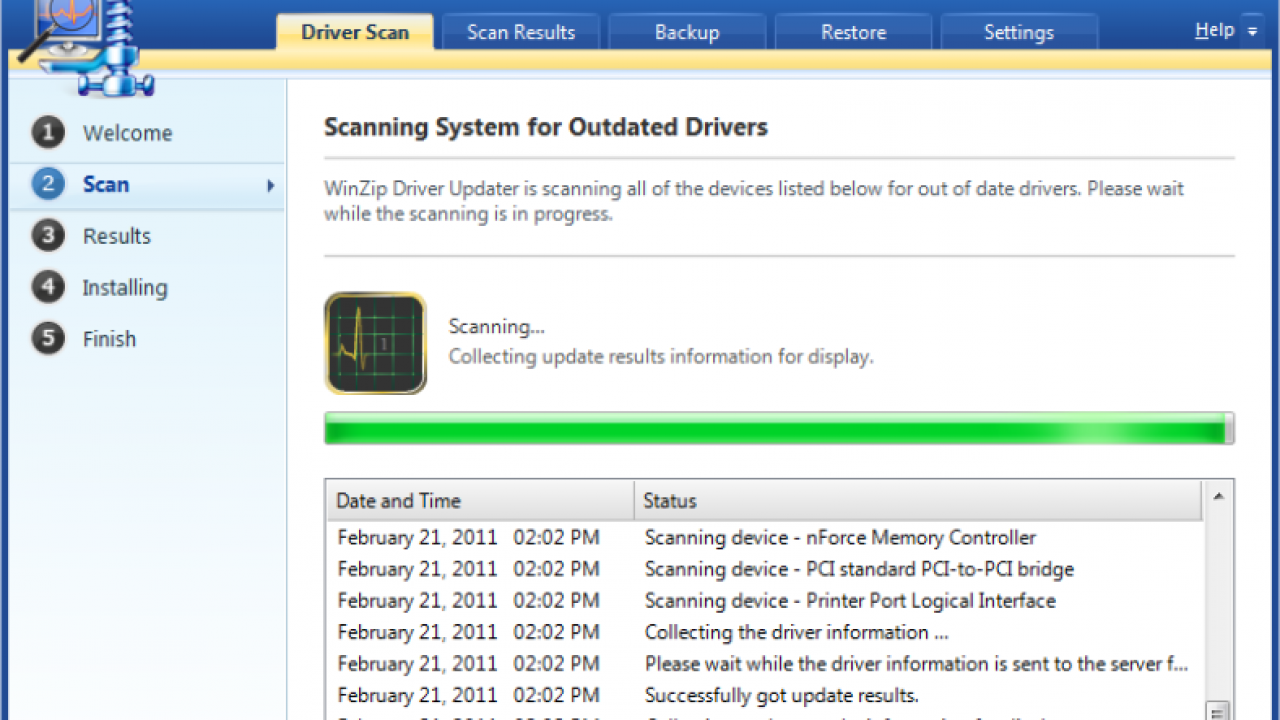Click the heartbeat monitor scanning icon
1280x720 pixels.
375,343
